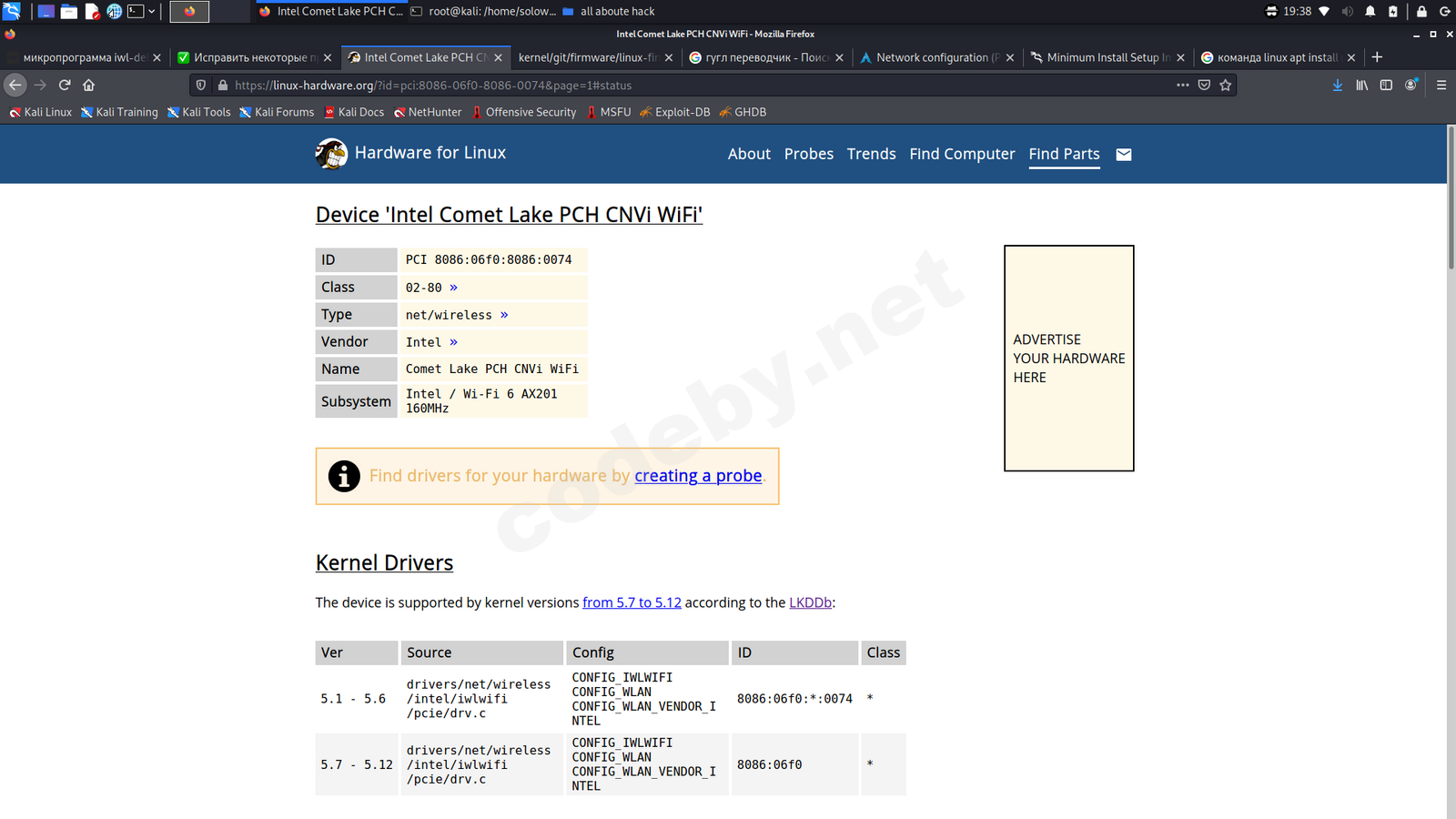The height and width of the screenshot is (819, 1456).
Task: Lock the screen with padlock icon
Action: click(x=1421, y=11)
